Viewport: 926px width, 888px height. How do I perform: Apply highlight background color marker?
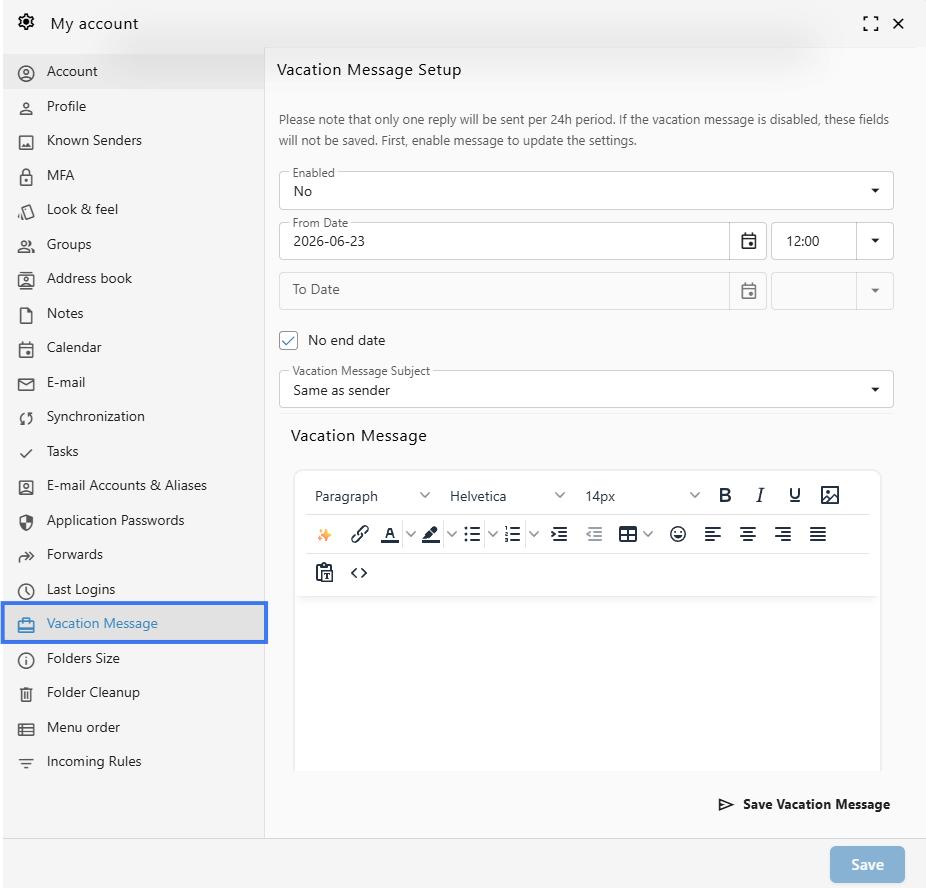coord(431,534)
